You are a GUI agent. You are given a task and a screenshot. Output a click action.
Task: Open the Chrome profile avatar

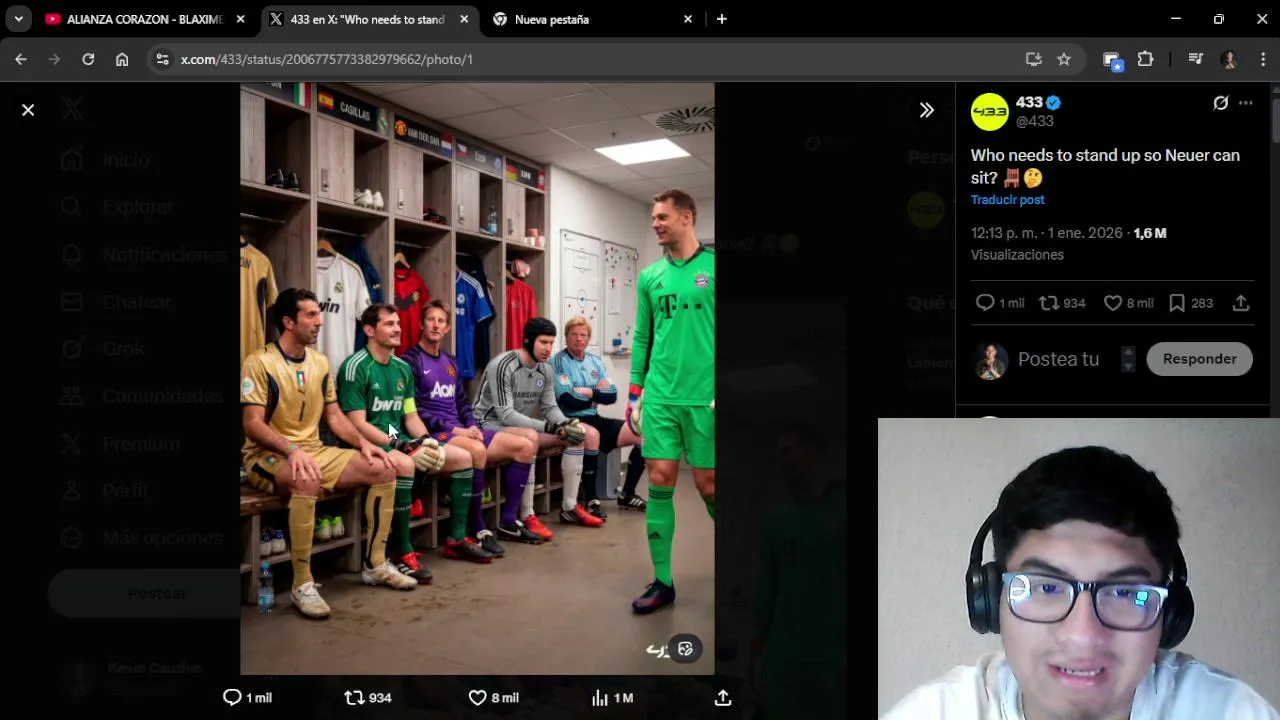coord(1229,59)
